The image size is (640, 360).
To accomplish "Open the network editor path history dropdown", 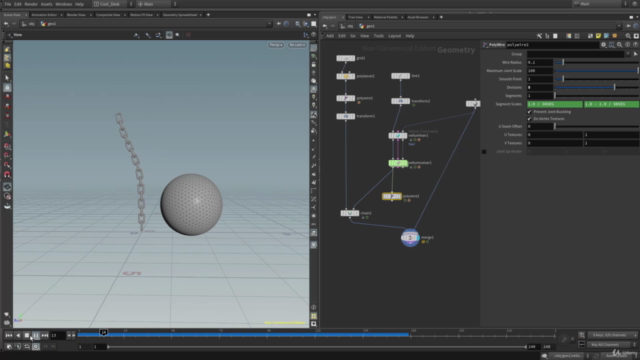I will pyautogui.click(x=619, y=26).
